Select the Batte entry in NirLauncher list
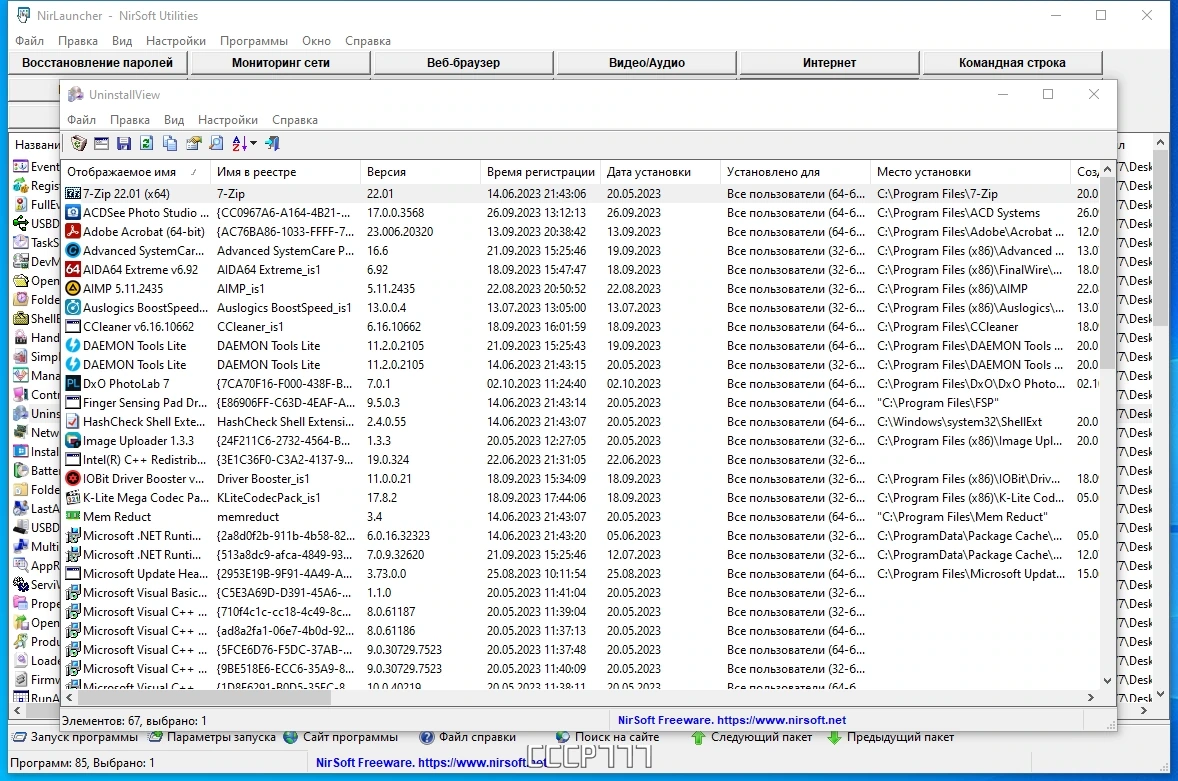Screen dimensions: 1178x781 click(x=35, y=471)
